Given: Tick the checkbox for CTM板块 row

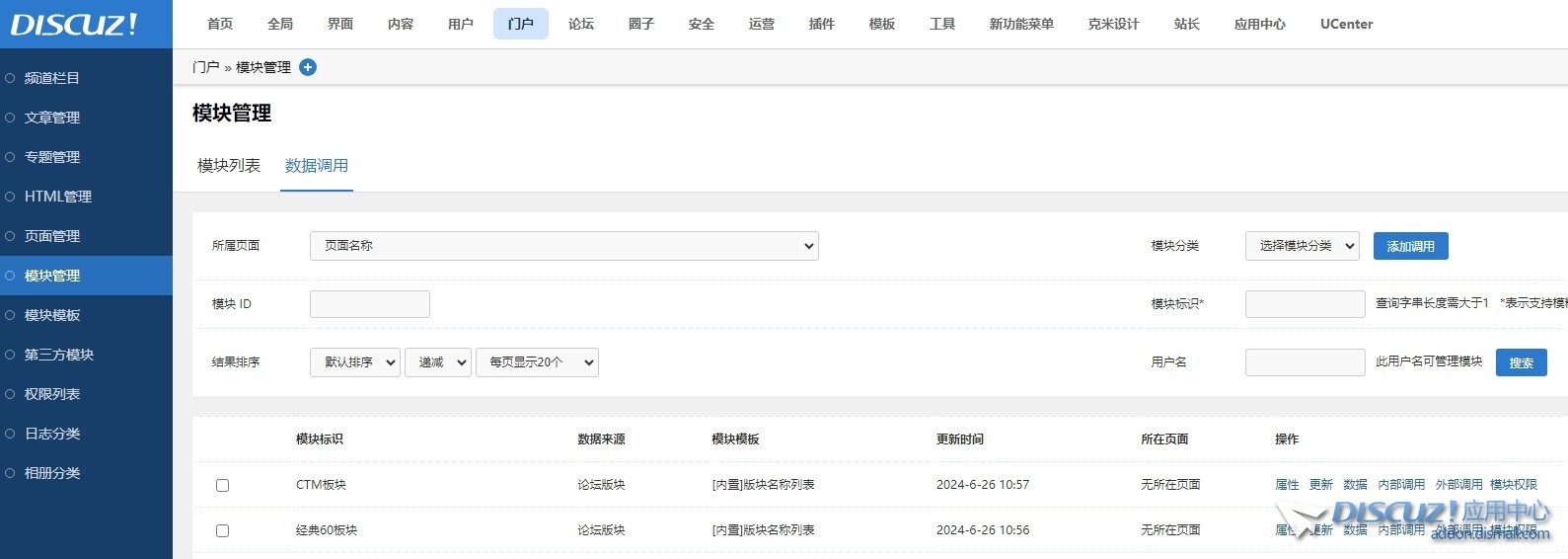Looking at the screenshot, I should pyautogui.click(x=222, y=485).
